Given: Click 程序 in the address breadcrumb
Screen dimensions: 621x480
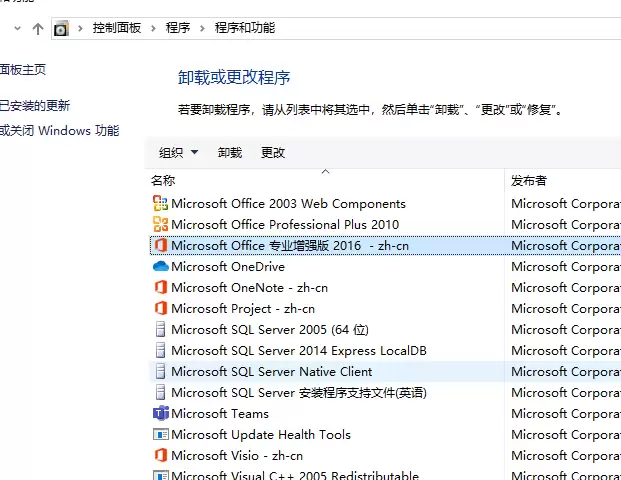Looking at the screenshot, I should coord(178,28).
